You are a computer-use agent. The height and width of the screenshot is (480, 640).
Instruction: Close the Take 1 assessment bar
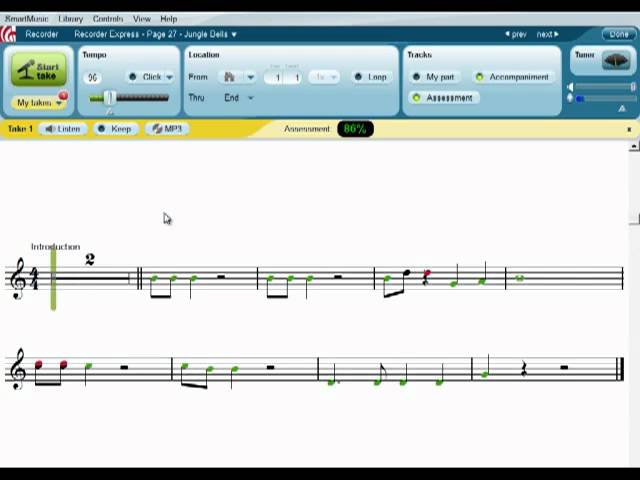[x=629, y=129]
